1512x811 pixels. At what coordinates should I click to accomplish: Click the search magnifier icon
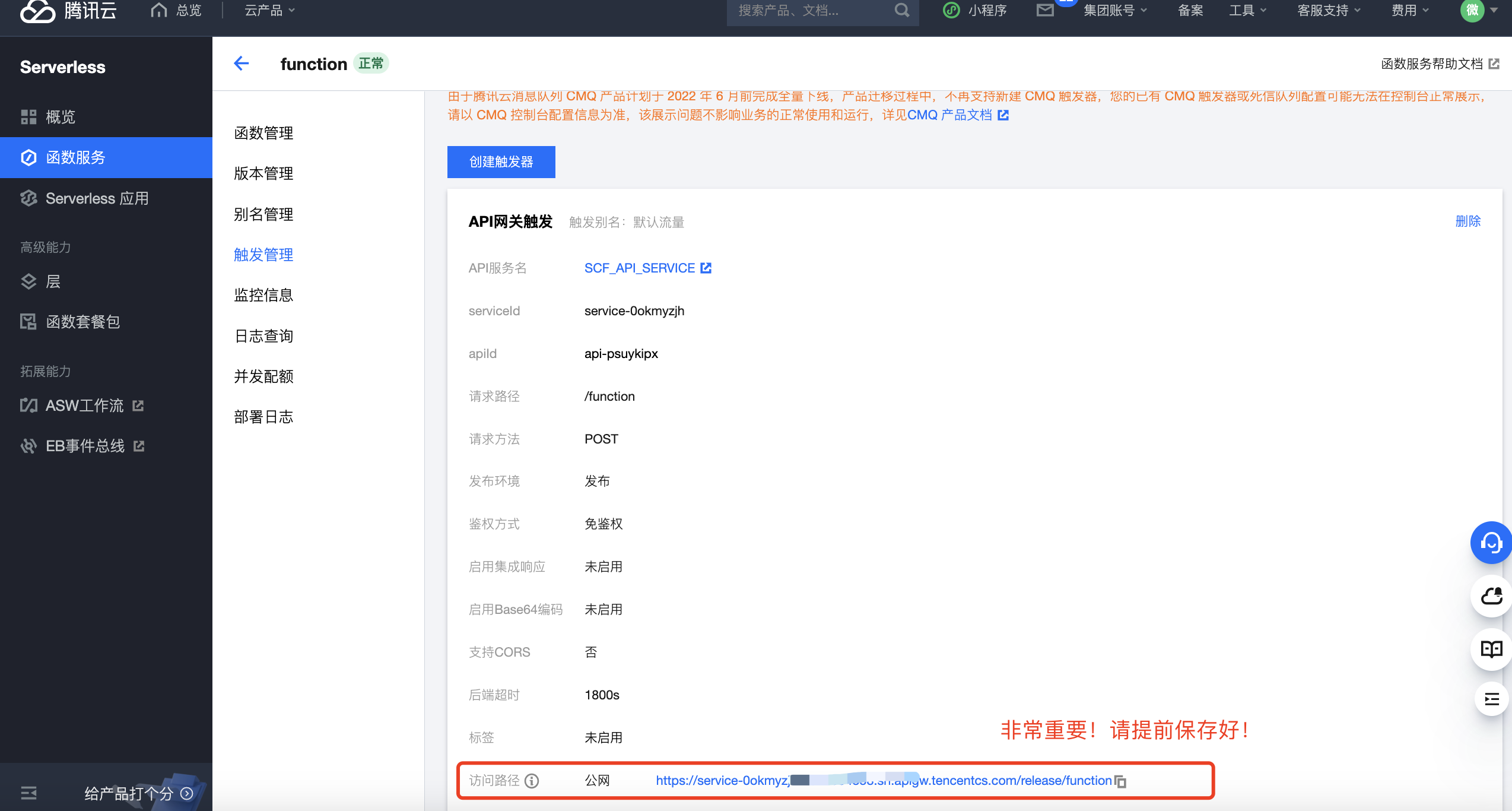[902, 10]
